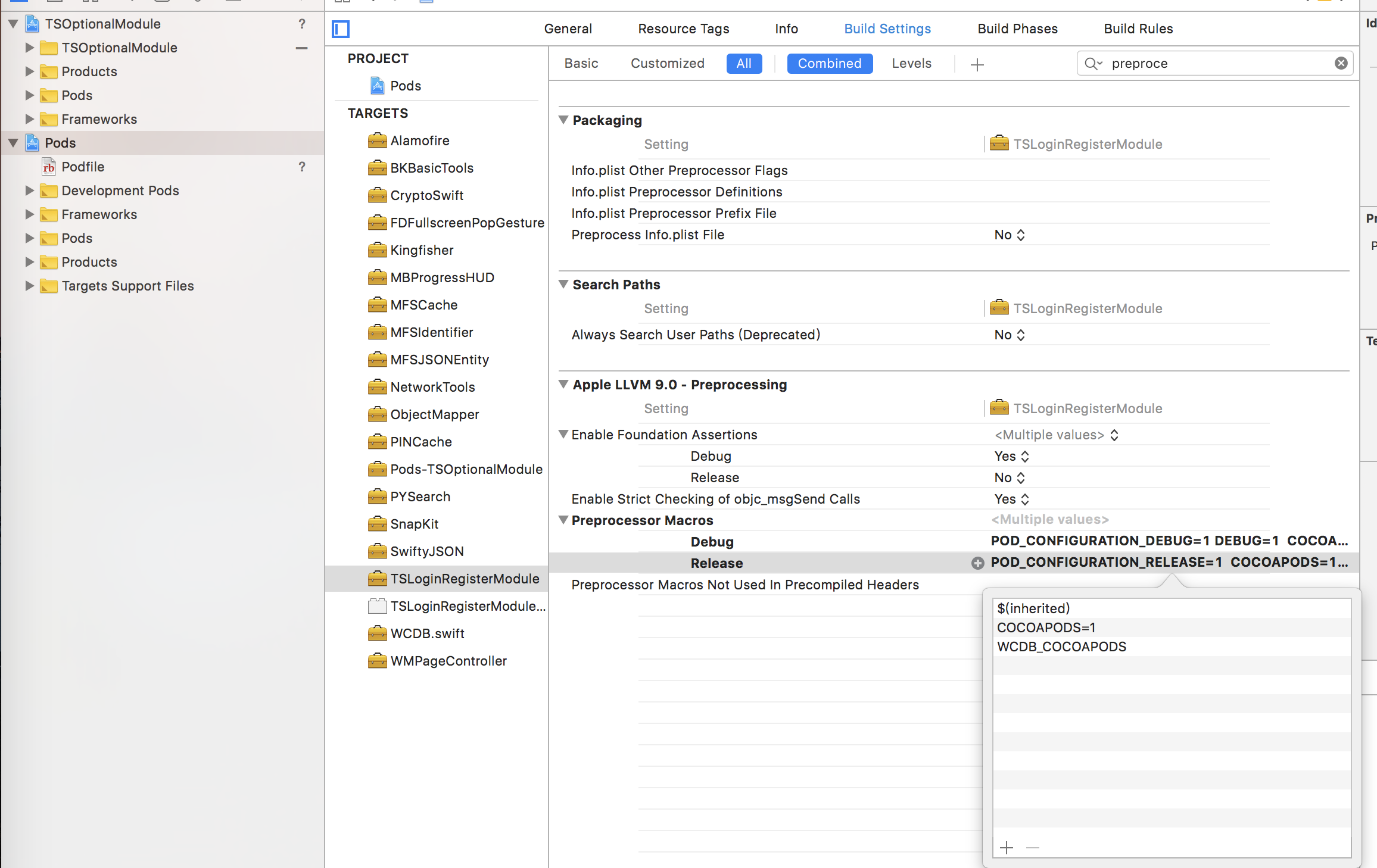Click the Combined view button

click(830, 64)
